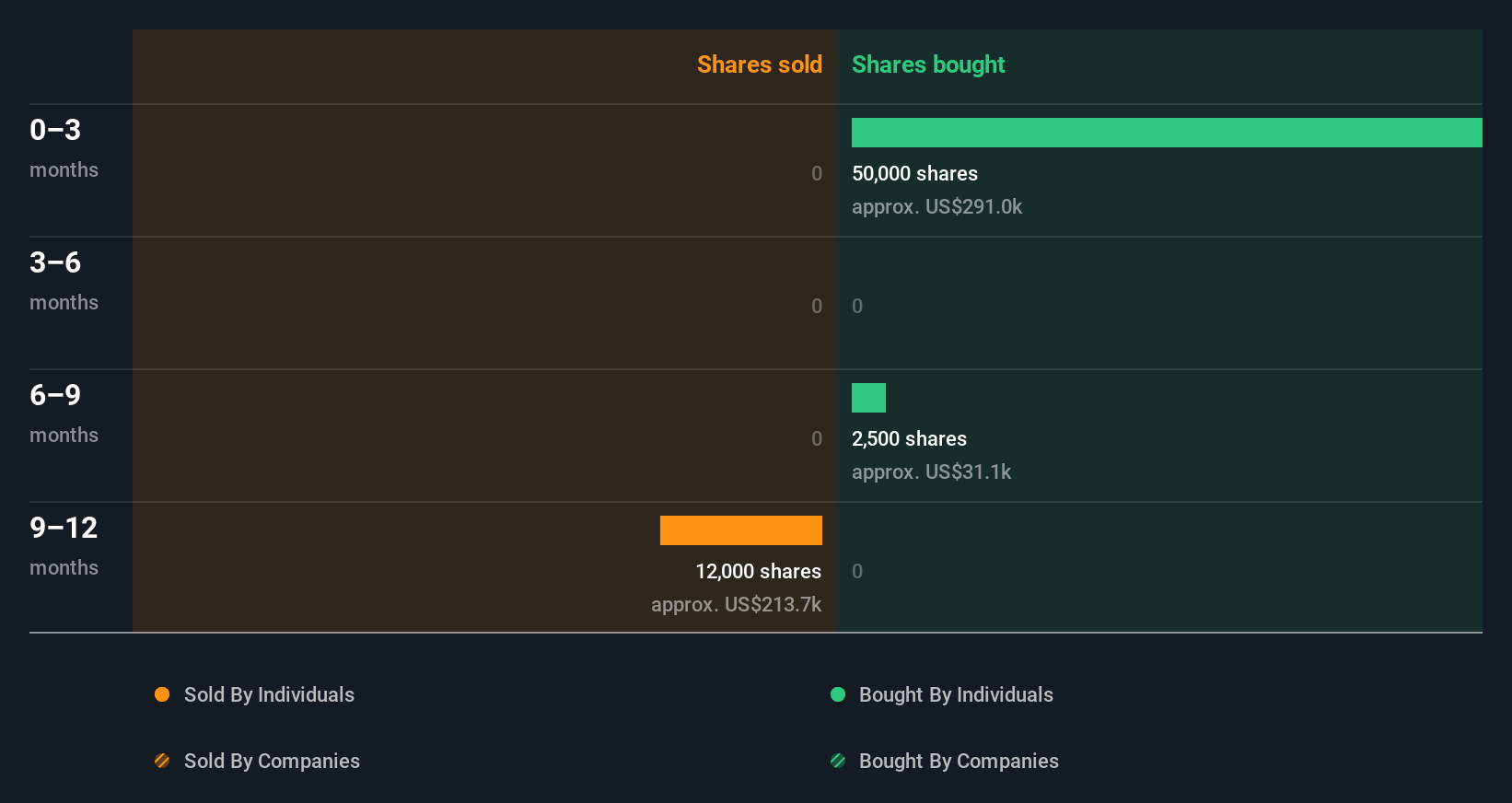The height and width of the screenshot is (803, 1512).
Task: Click the approx. US$31.1k text
Action: tap(931, 472)
